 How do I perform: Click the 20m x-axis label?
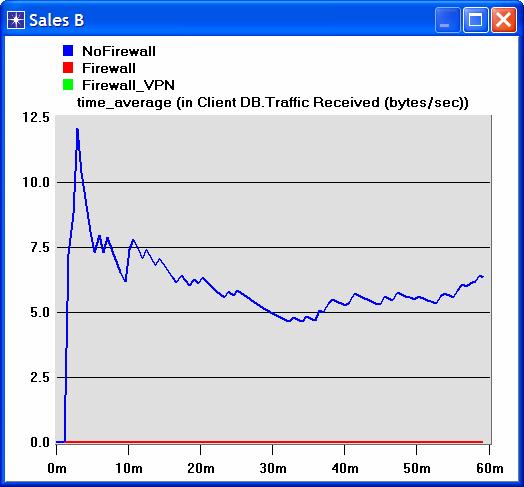201,468
